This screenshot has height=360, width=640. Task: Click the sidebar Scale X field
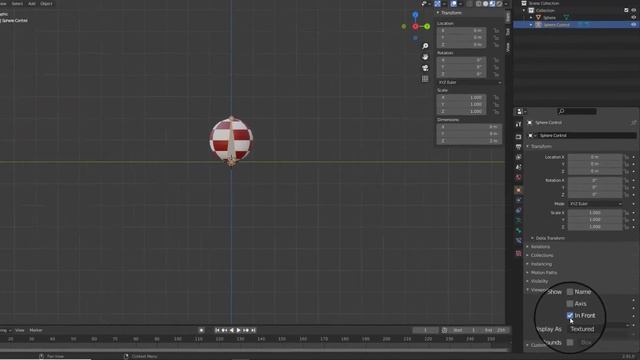click(x=461, y=98)
